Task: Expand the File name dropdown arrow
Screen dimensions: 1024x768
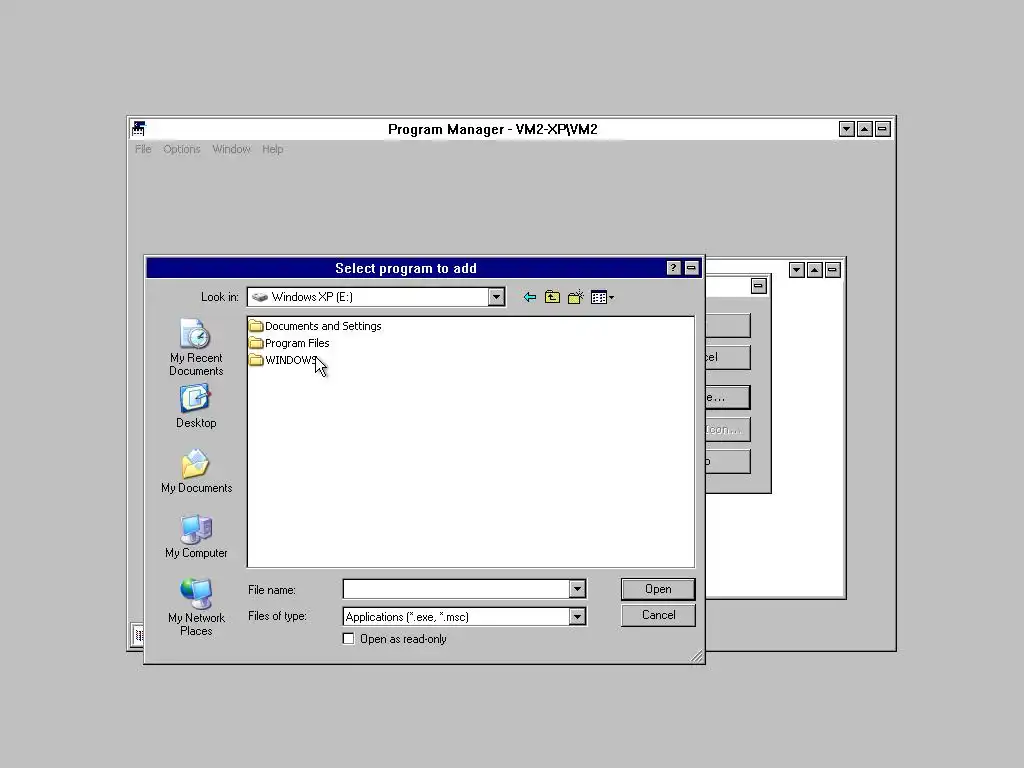Action: point(577,589)
